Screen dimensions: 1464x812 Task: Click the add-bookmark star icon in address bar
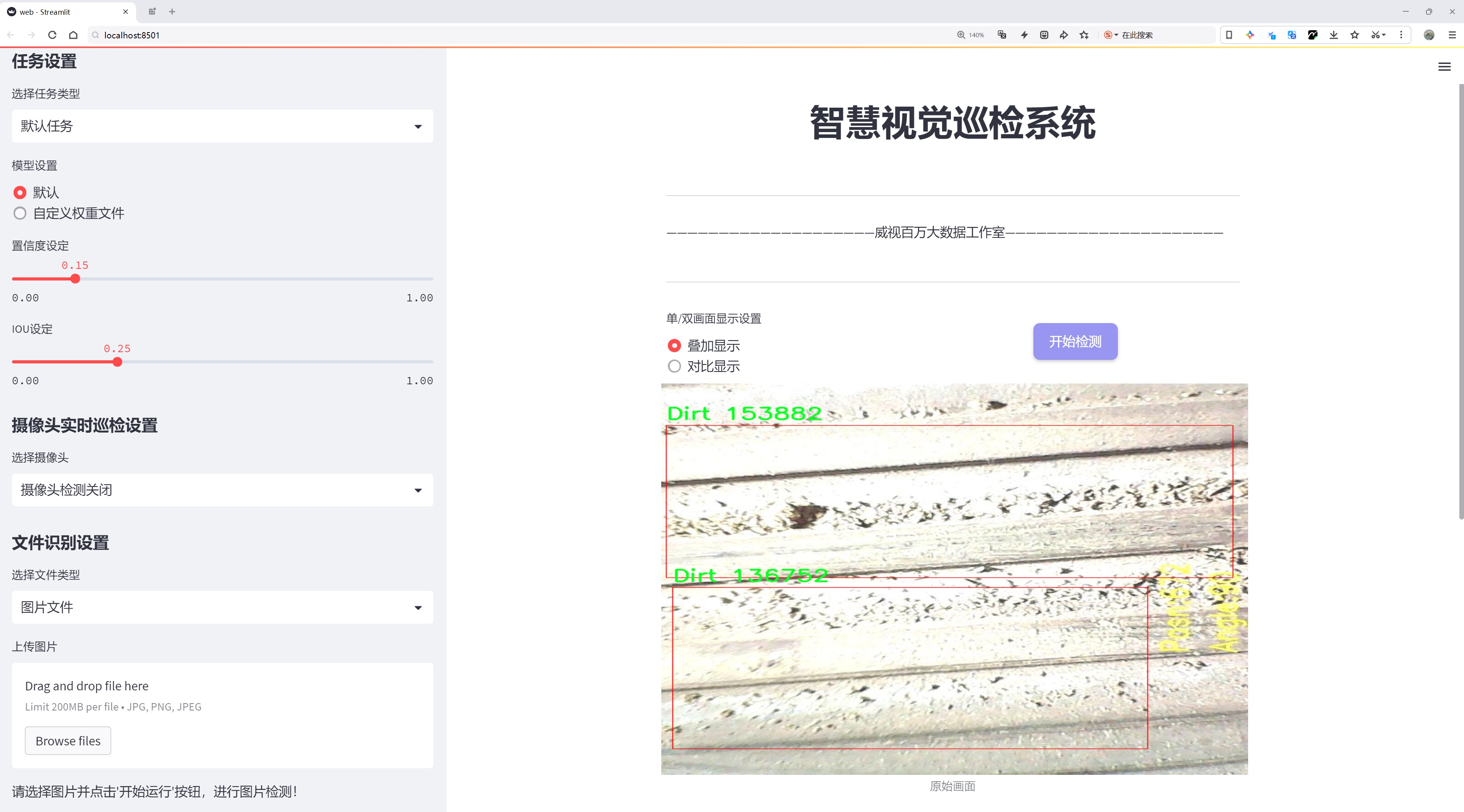coord(1085,35)
